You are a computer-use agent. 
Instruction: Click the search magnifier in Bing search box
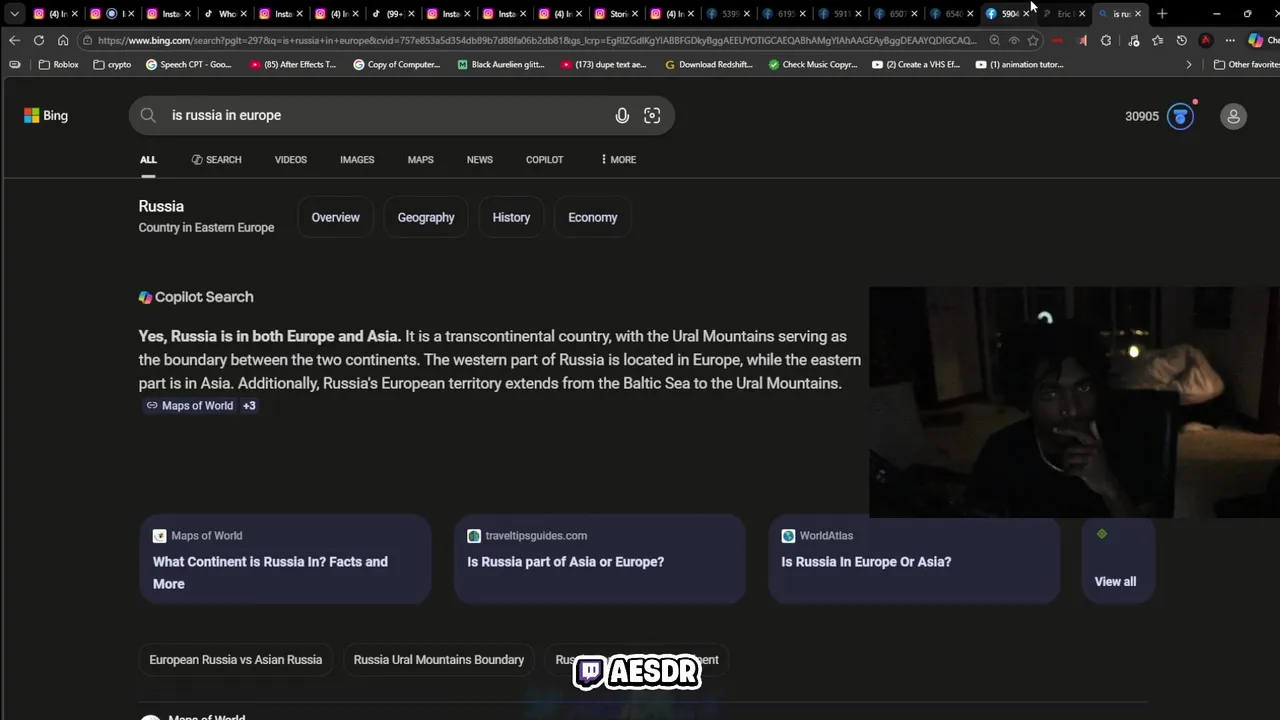click(x=148, y=115)
